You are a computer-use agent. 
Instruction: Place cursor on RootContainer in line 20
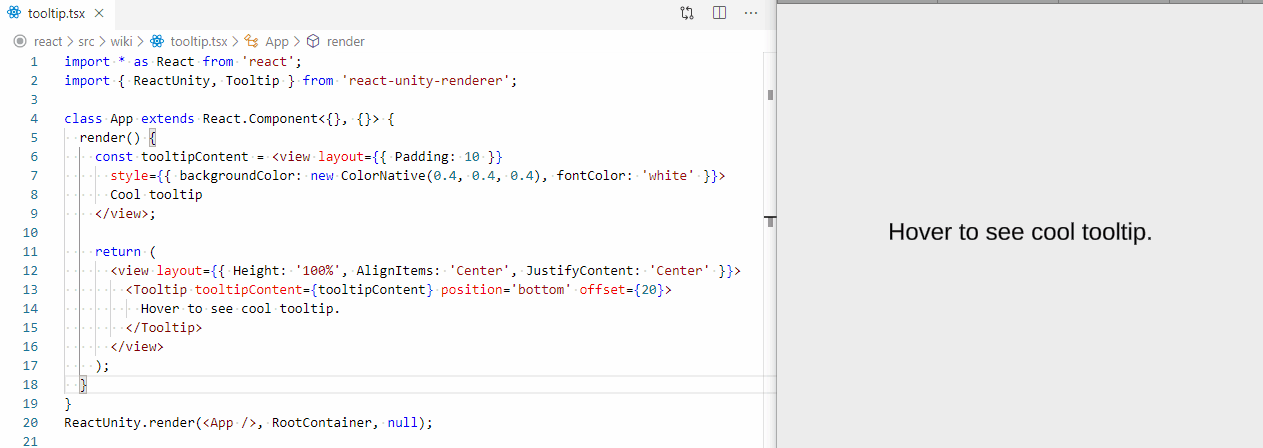(x=321, y=422)
